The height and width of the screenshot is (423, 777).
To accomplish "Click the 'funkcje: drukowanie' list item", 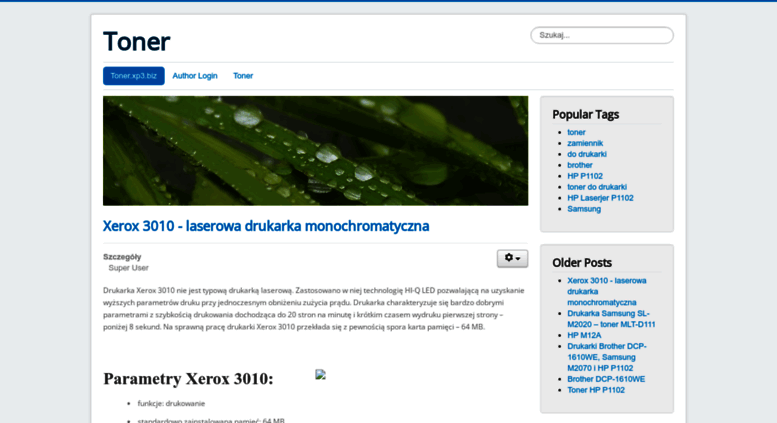I will (x=171, y=403).
